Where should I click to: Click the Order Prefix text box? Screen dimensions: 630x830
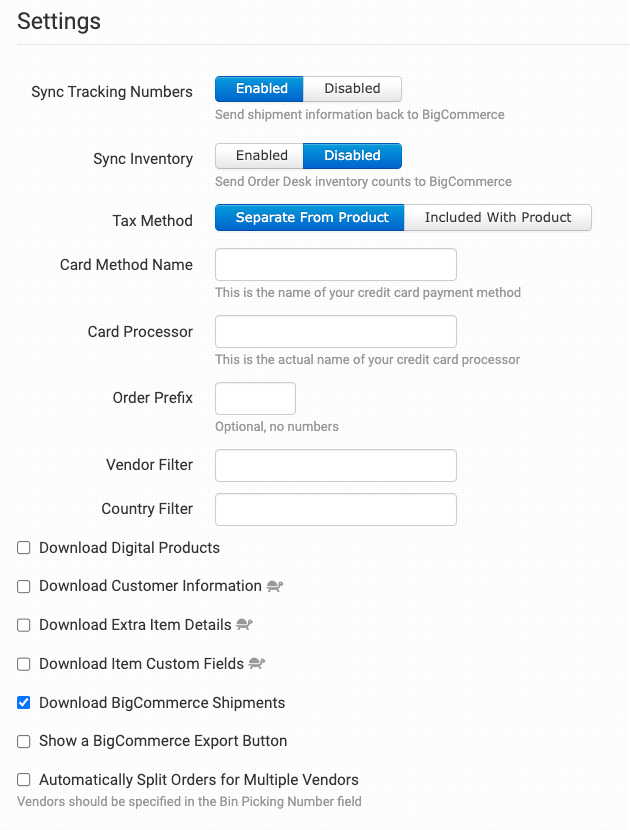pyautogui.click(x=256, y=398)
